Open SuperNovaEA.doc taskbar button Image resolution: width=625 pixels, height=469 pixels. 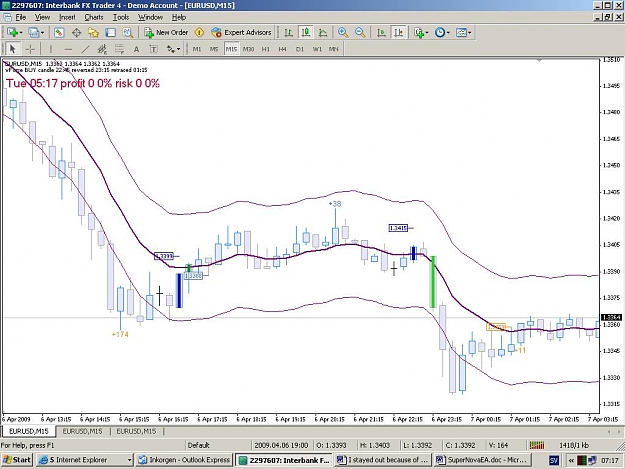coord(482,460)
